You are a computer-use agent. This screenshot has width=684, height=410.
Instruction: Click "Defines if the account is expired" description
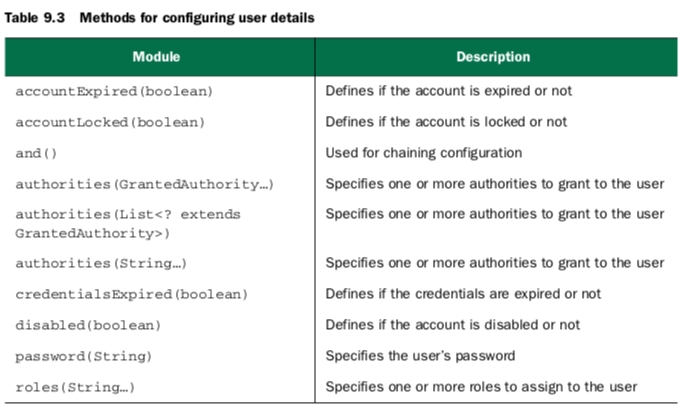point(446,91)
